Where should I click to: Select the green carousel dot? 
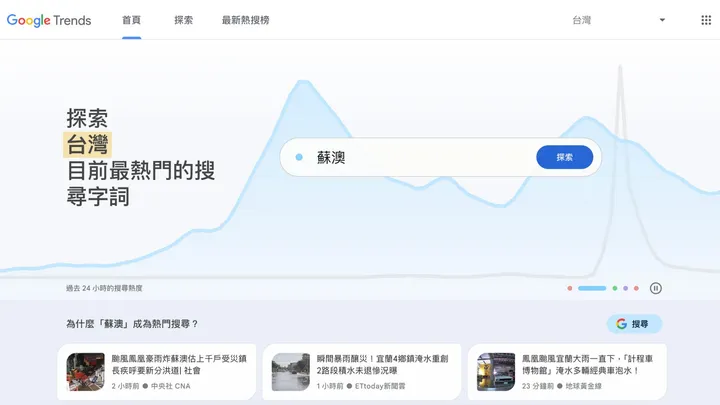point(615,288)
